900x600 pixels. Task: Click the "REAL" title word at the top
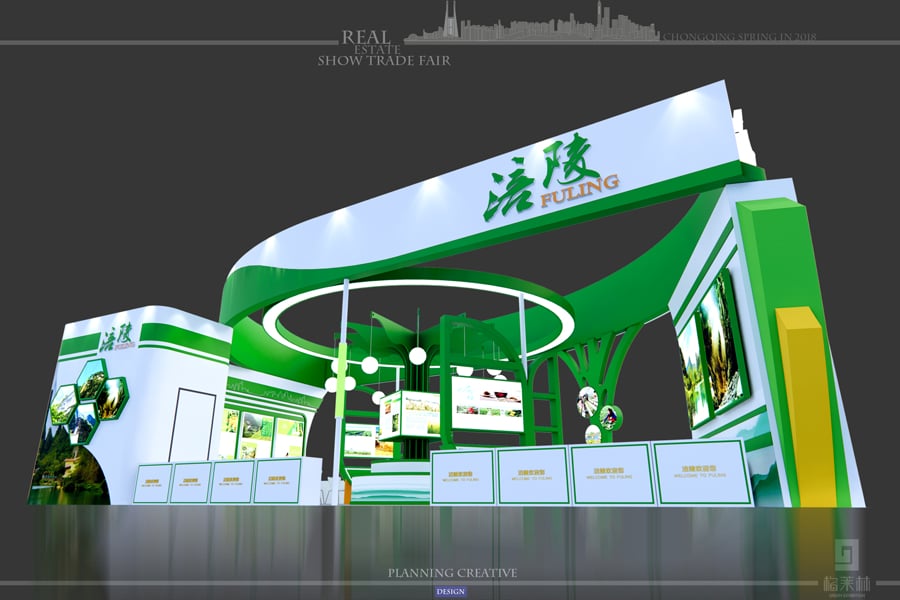366,37
